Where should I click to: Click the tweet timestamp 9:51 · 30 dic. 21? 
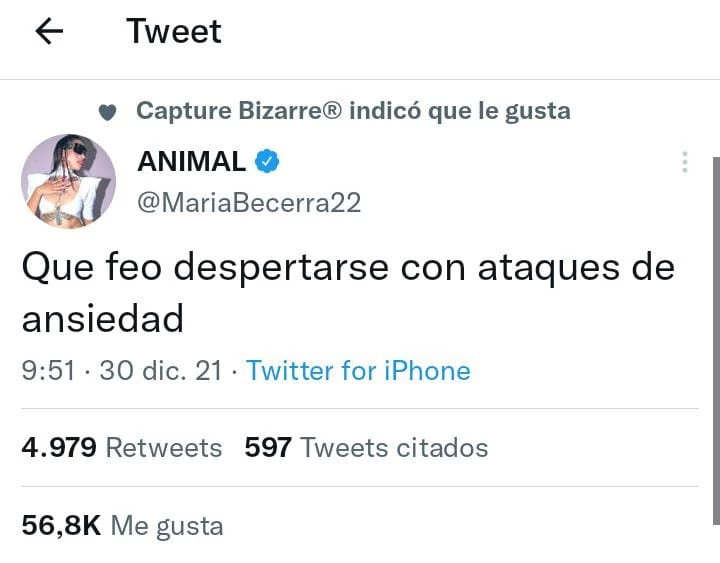(x=122, y=371)
